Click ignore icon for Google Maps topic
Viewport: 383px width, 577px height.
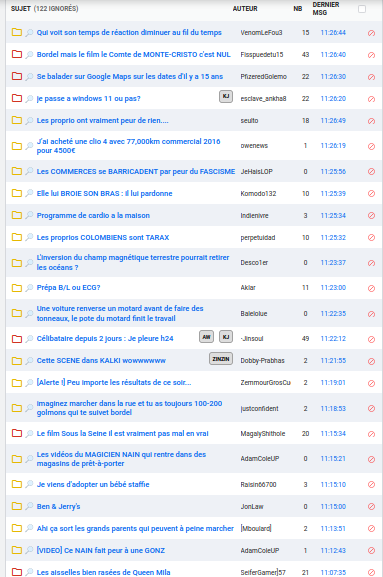tap(371, 77)
